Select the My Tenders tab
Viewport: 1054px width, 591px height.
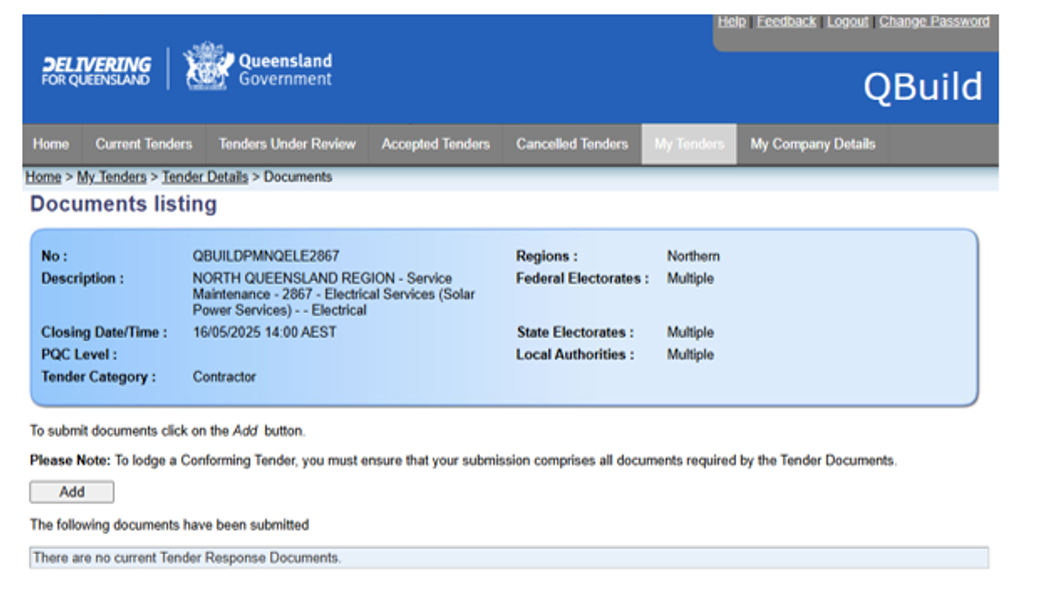click(689, 144)
